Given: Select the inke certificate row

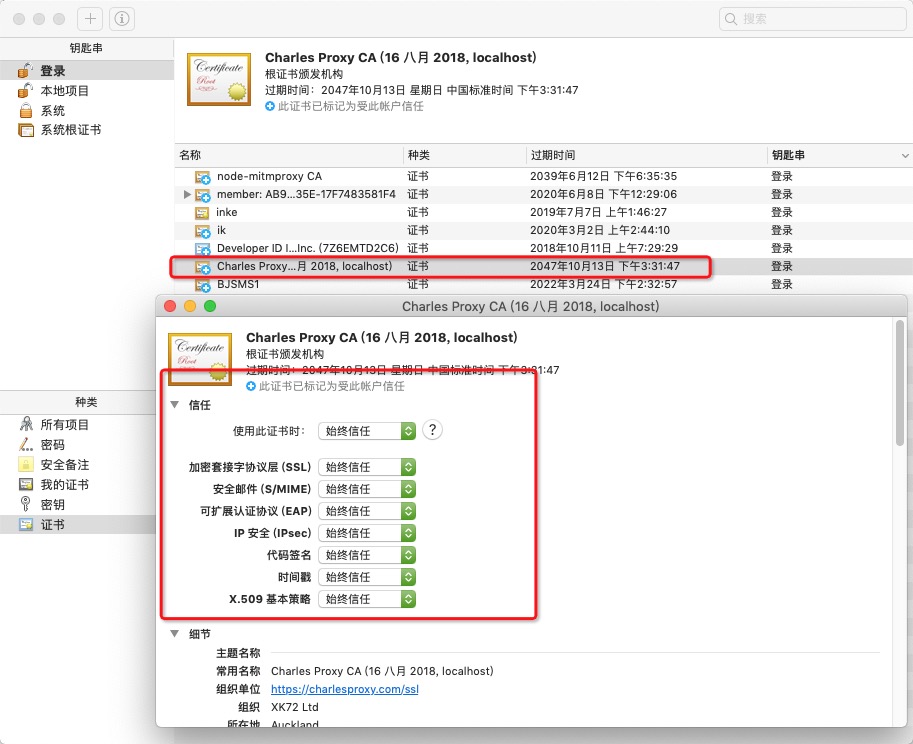Looking at the screenshot, I should tap(544, 212).
